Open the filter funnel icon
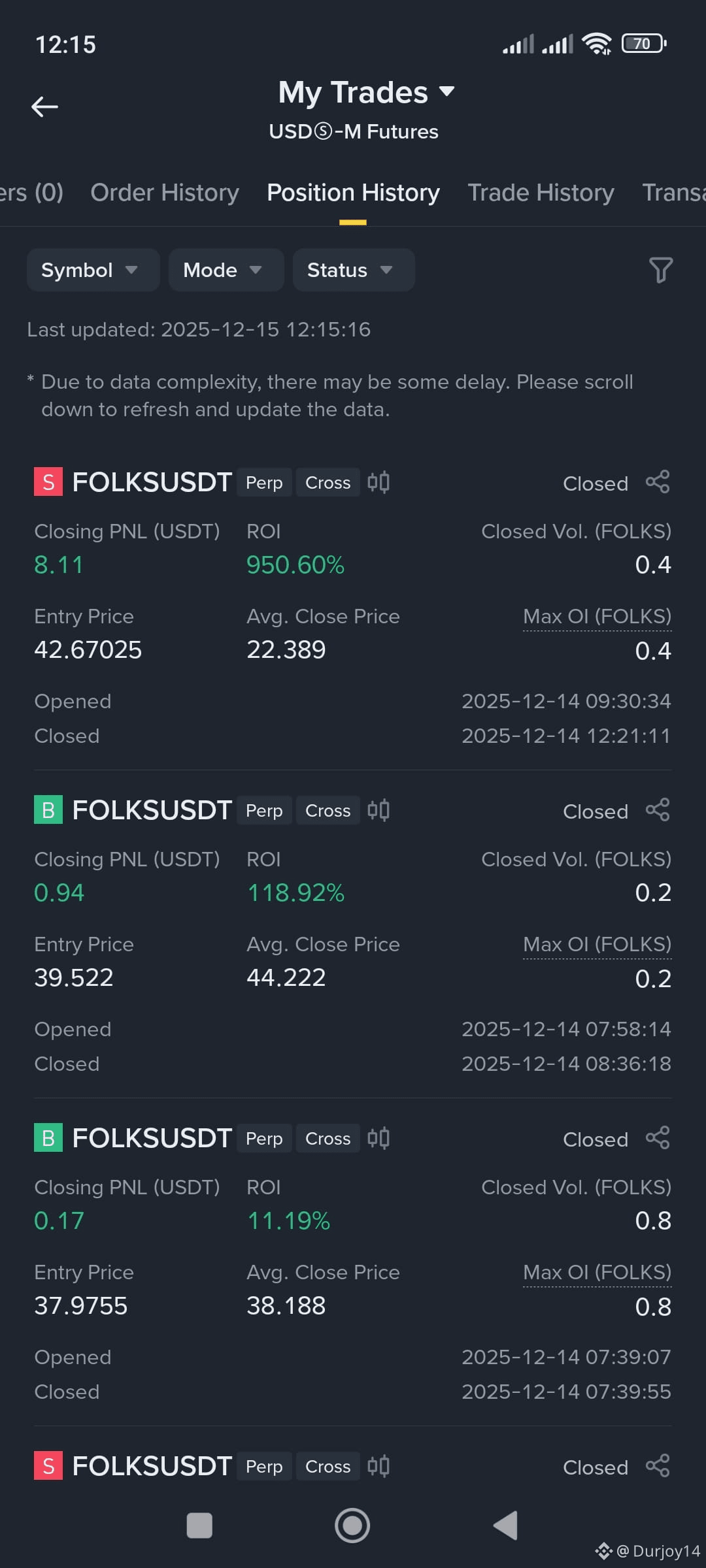The width and height of the screenshot is (706, 1568). [x=660, y=270]
